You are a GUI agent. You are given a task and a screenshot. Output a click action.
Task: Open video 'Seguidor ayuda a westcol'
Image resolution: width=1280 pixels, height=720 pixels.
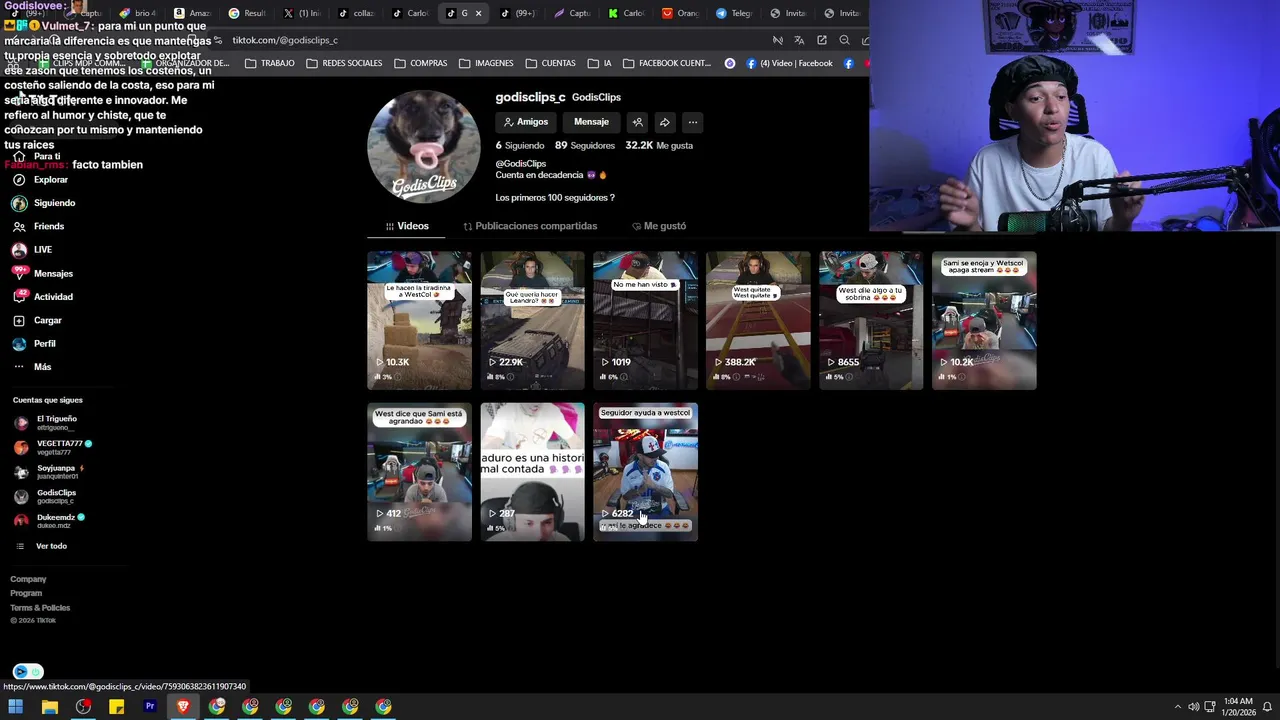(x=645, y=472)
